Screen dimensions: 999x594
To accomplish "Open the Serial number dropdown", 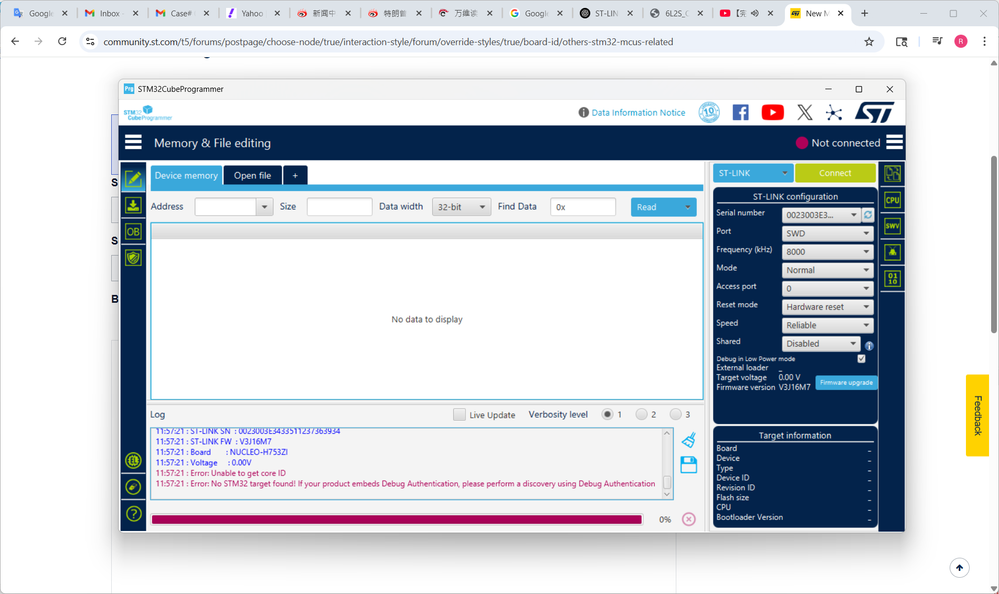I will [821, 215].
